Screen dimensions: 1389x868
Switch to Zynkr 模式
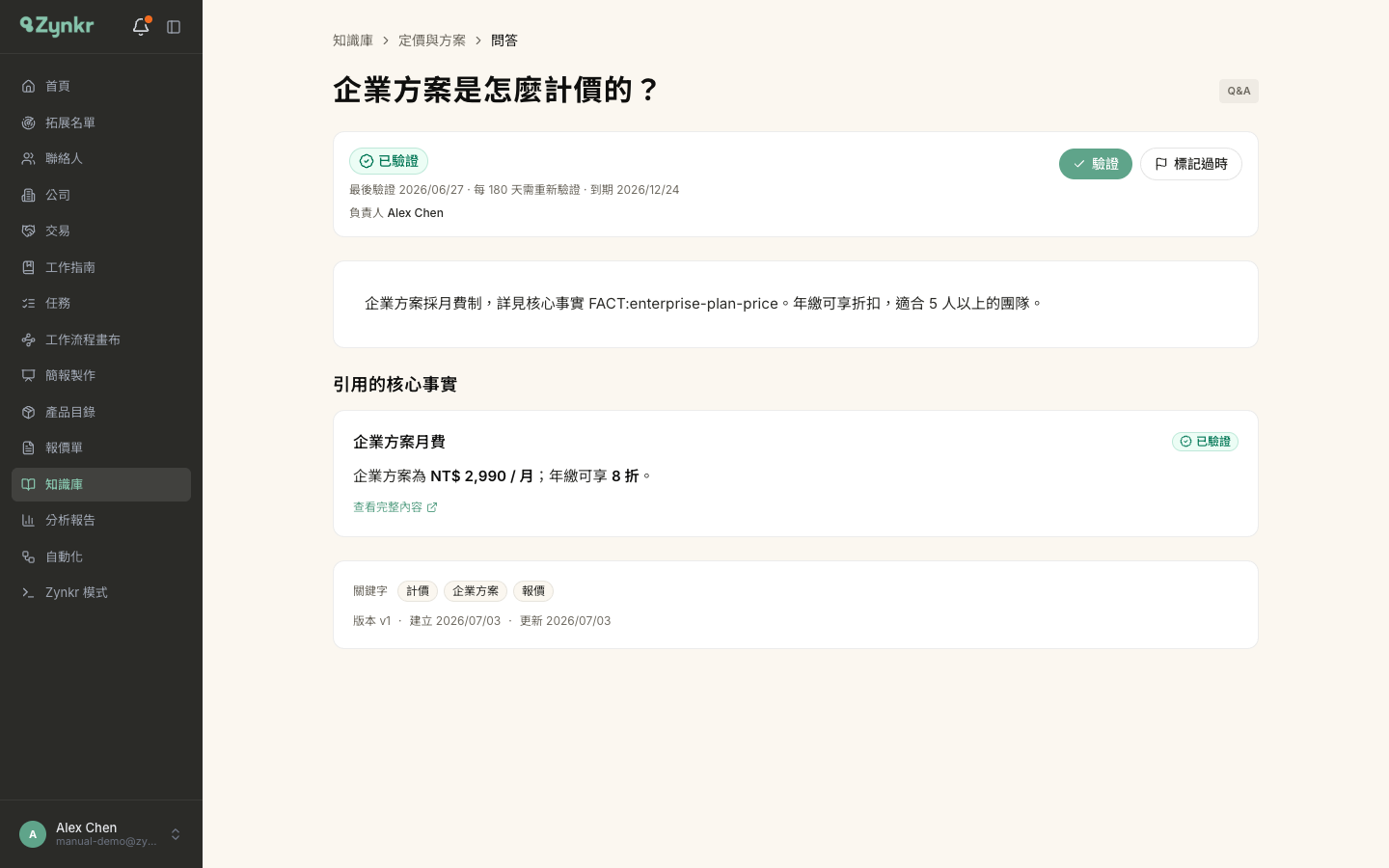[x=101, y=592]
